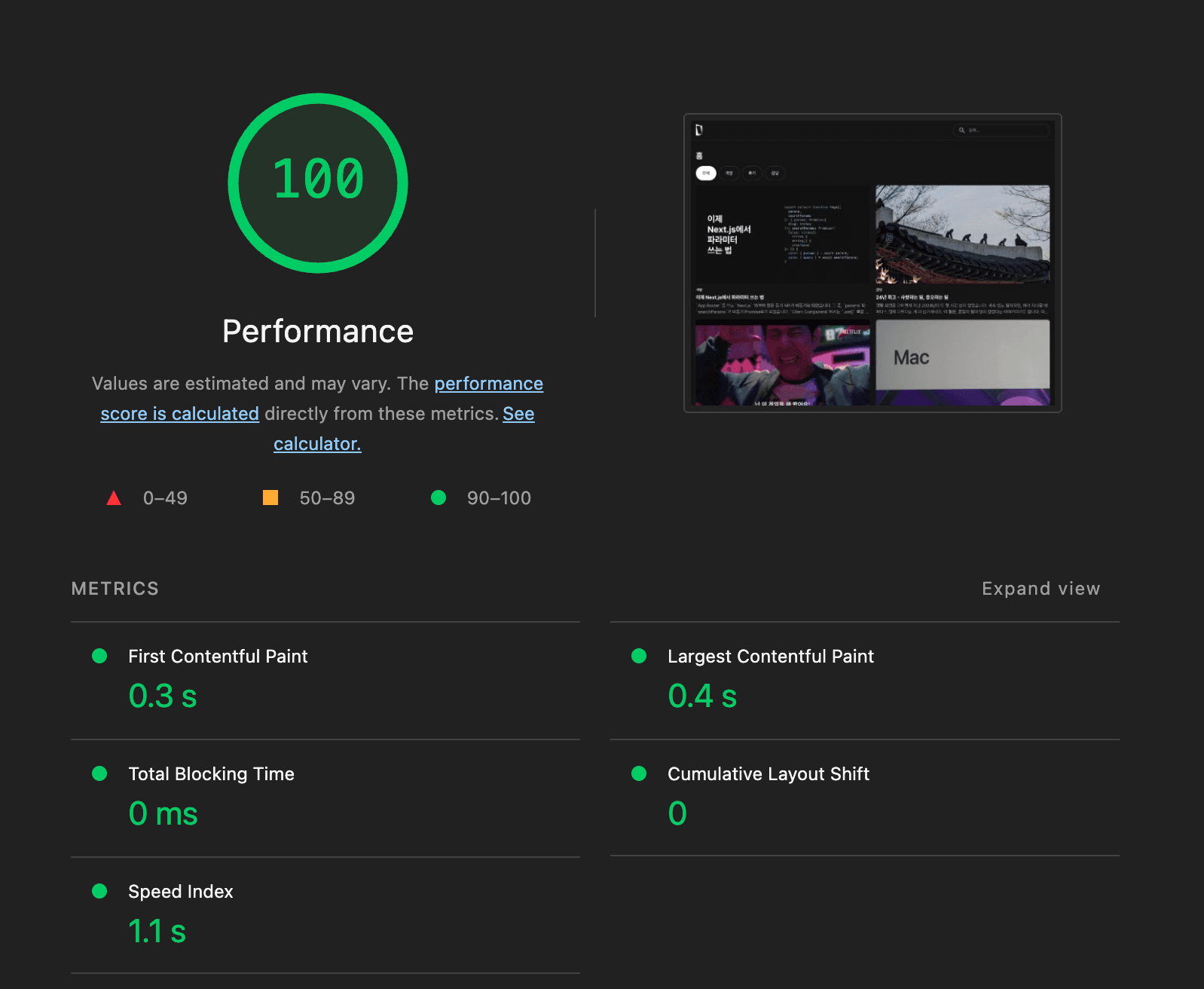Click the METRICS section heading
Viewport: 1204px width, 989px height.
pos(115,589)
